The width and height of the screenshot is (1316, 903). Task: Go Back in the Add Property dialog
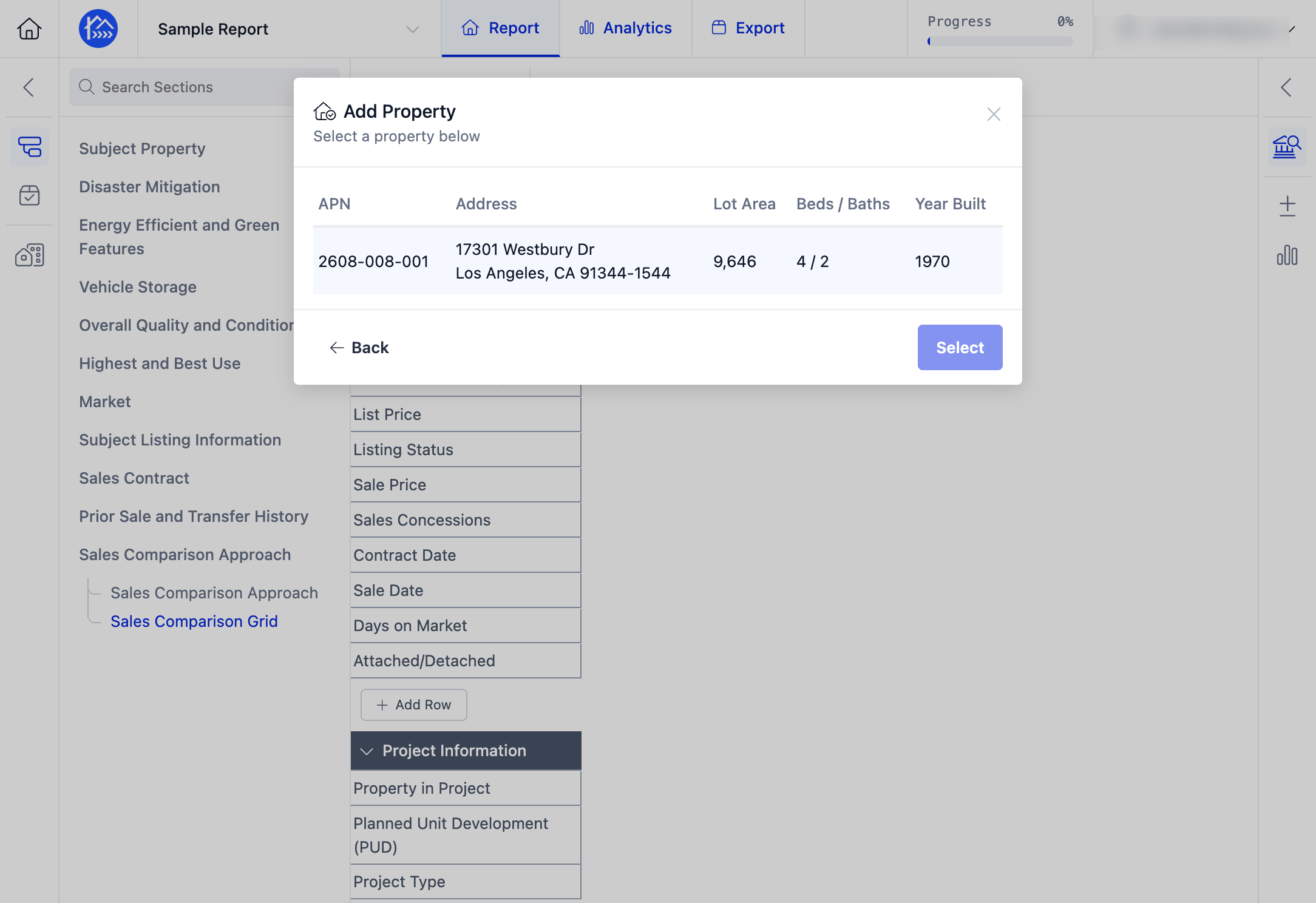[359, 347]
